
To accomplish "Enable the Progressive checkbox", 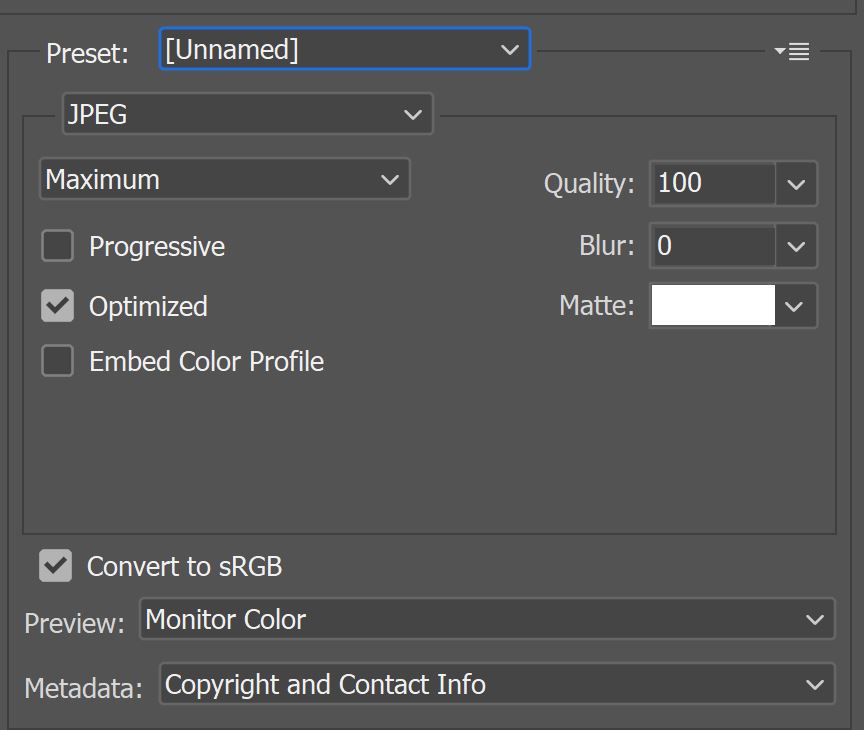I will click(x=57, y=246).
